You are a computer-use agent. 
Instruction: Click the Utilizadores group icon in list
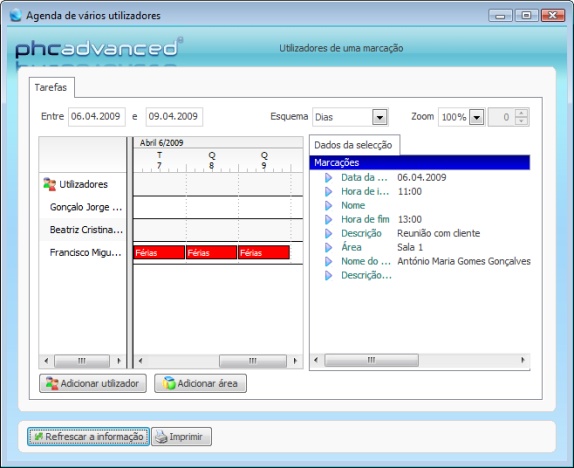[49, 184]
